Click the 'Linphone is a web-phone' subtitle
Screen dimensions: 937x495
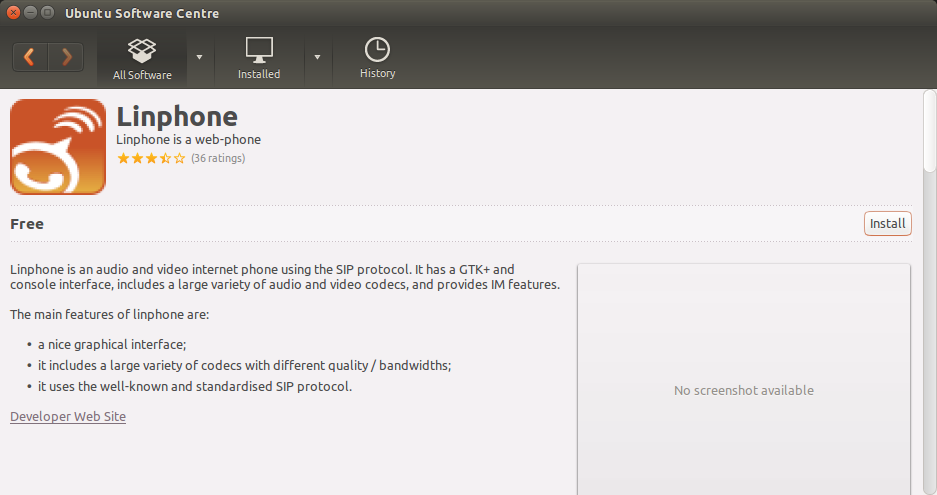click(188, 140)
